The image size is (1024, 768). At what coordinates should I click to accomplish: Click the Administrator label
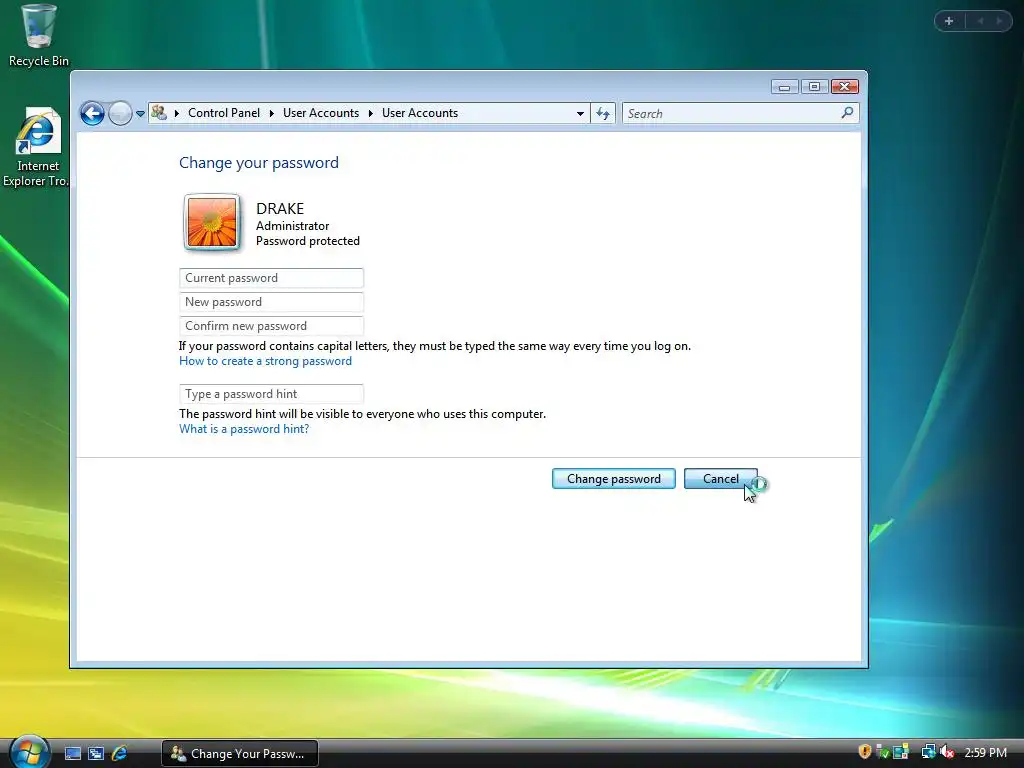click(x=292, y=226)
